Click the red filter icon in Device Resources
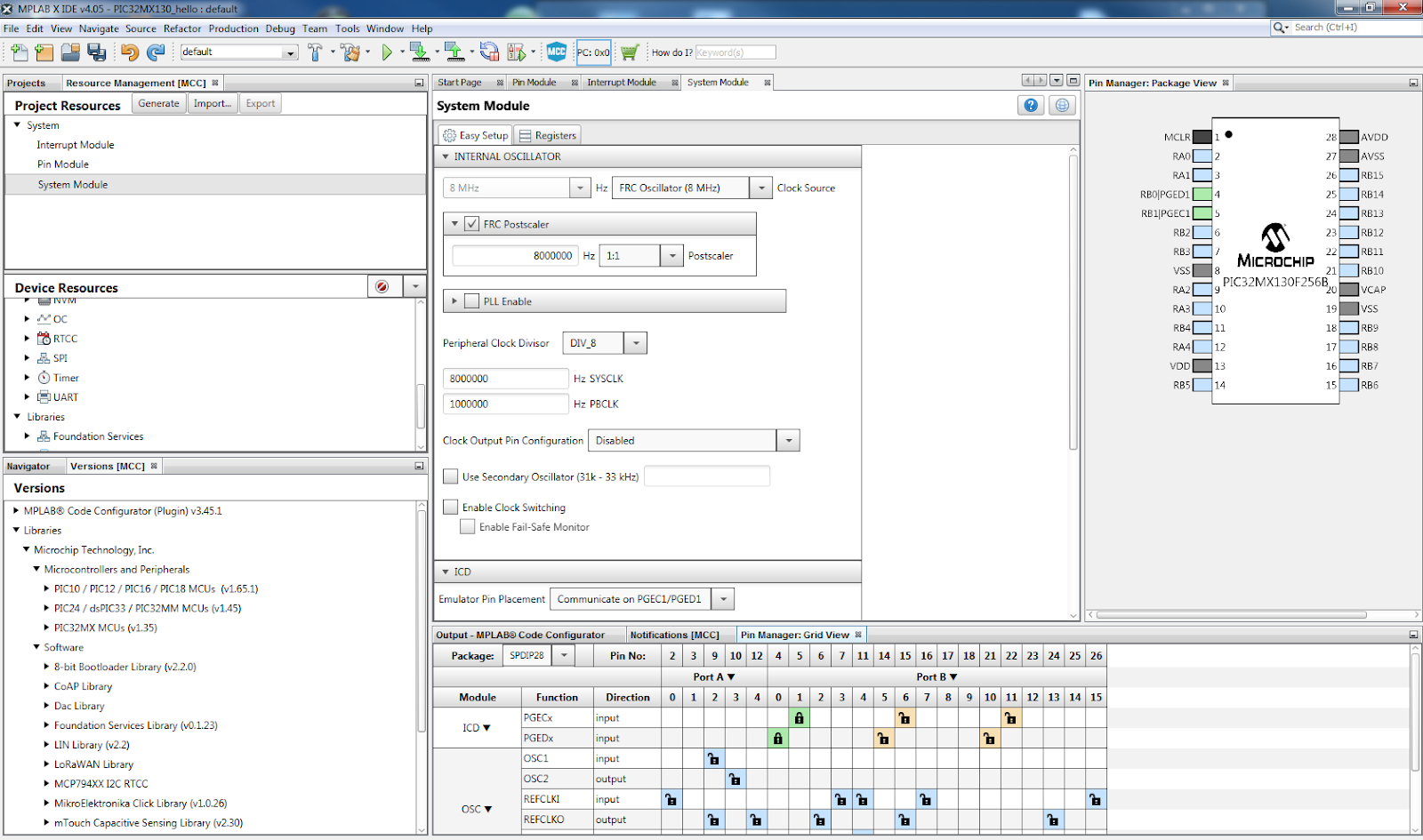This screenshot has width=1423, height=840. point(382,286)
